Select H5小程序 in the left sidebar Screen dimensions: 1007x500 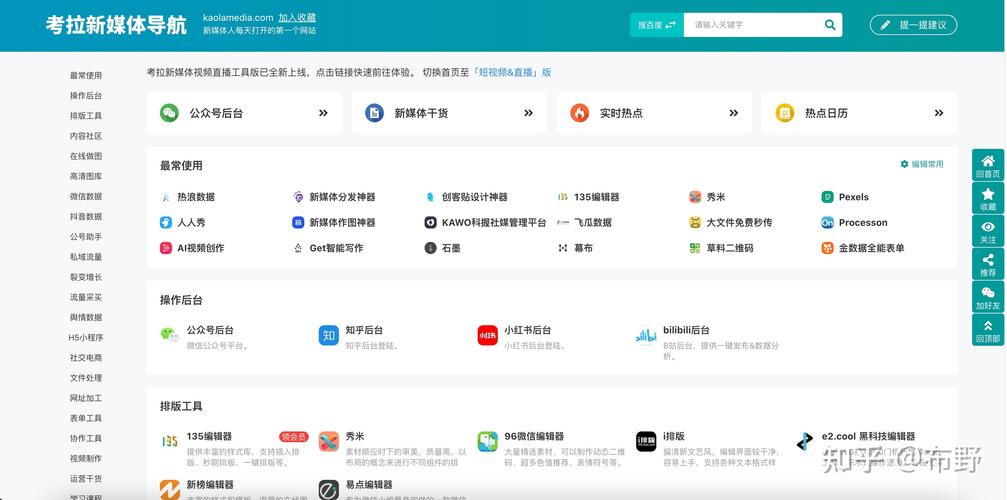pyautogui.click(x=86, y=337)
